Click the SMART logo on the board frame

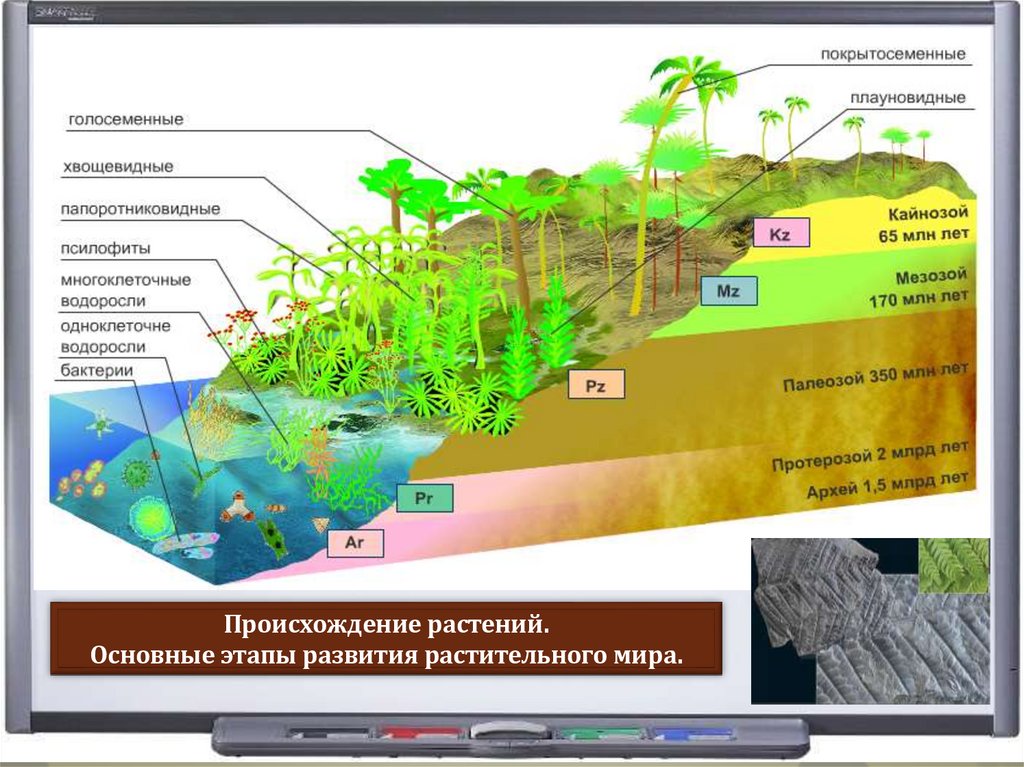coord(65,12)
